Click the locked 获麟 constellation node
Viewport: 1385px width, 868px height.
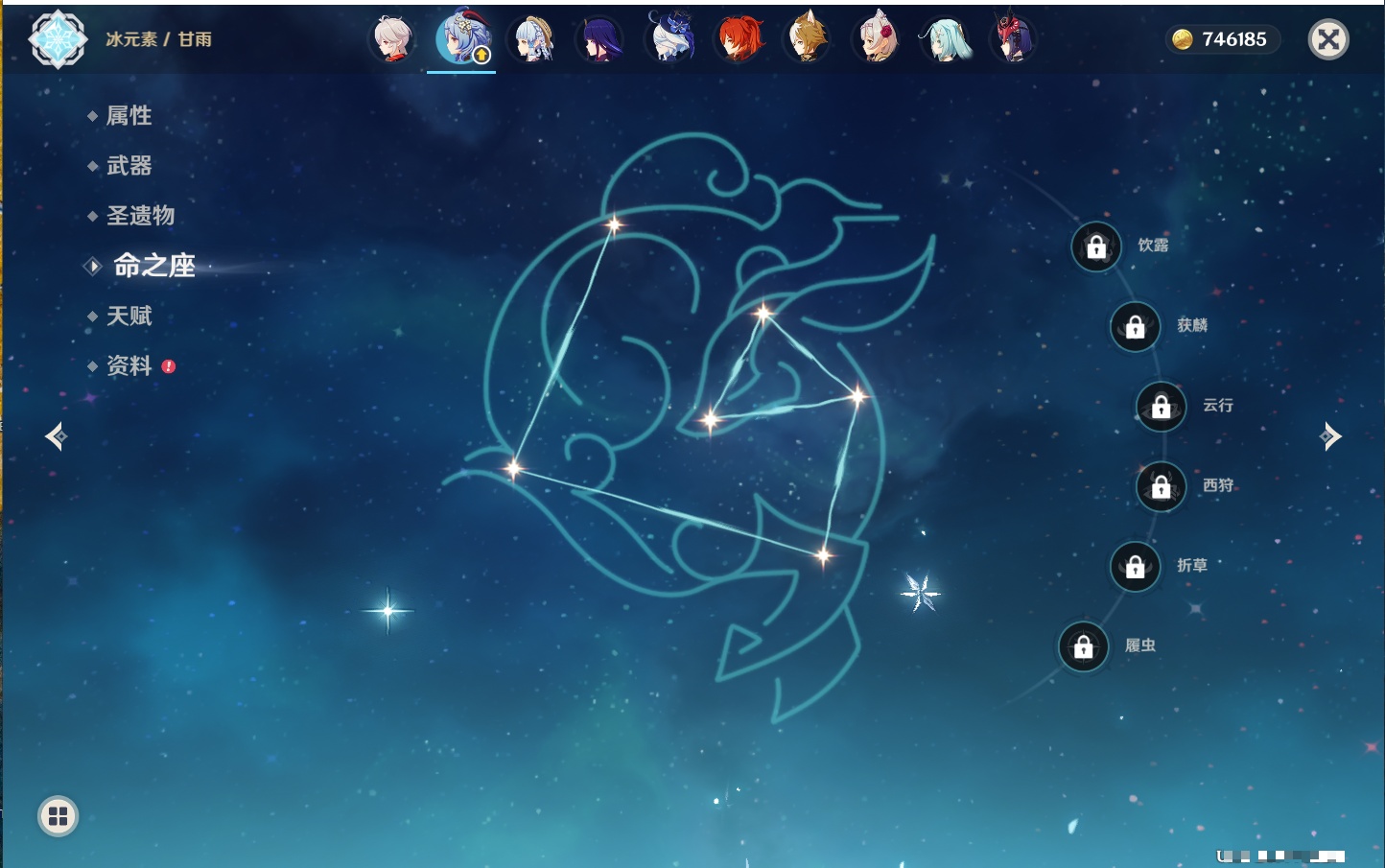tap(1136, 327)
